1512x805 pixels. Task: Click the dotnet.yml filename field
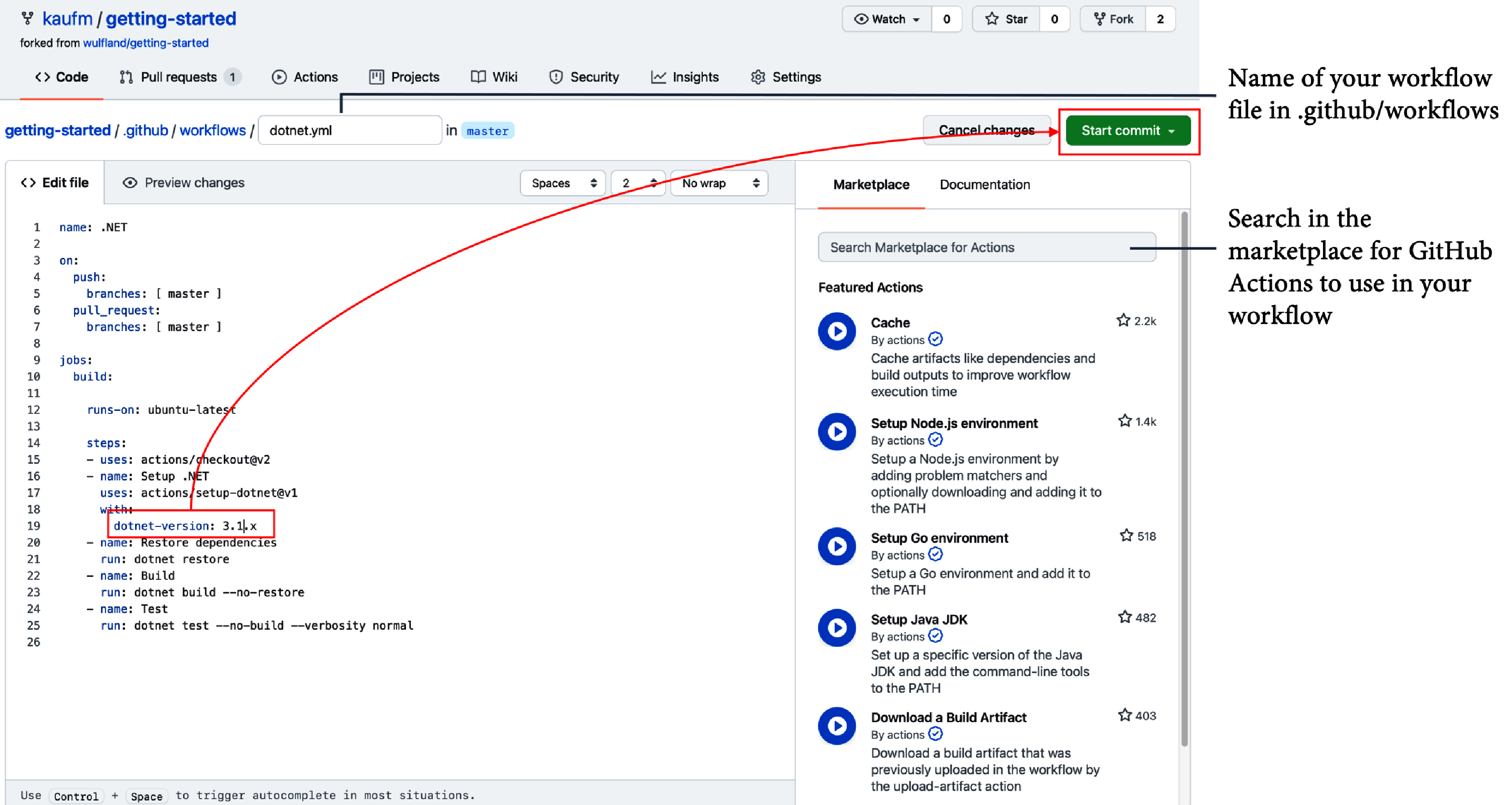[x=350, y=130]
